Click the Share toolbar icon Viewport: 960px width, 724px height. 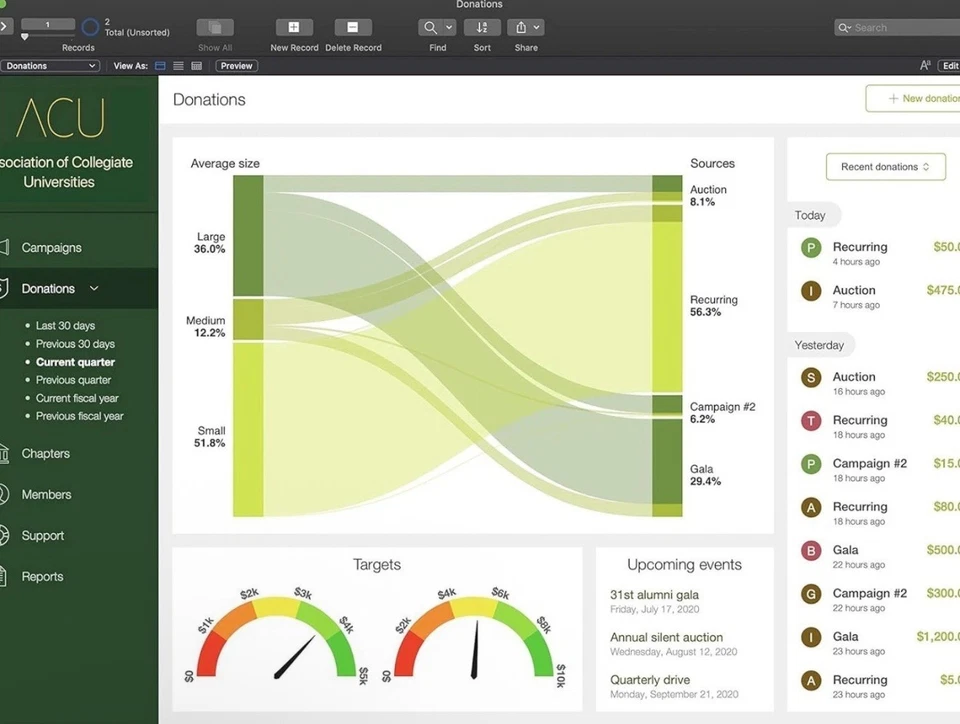[x=520, y=28]
